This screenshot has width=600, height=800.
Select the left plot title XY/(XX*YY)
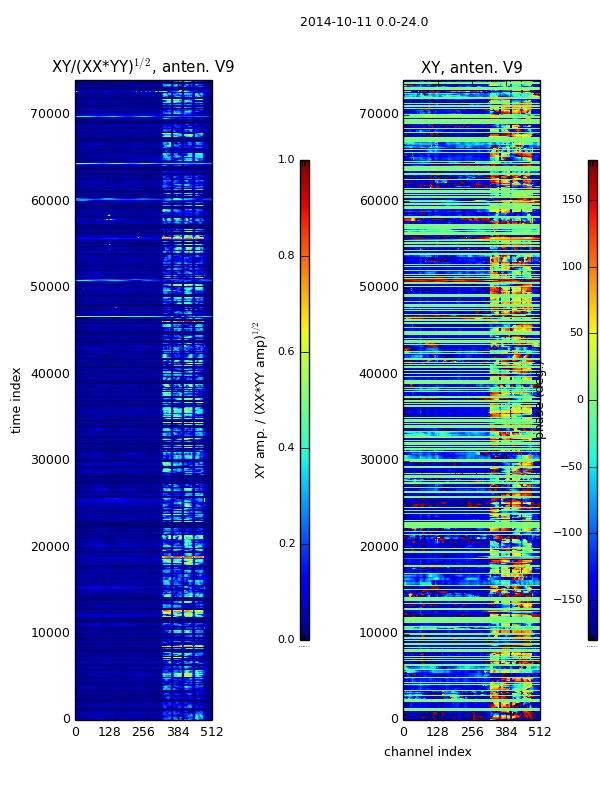tap(143, 67)
